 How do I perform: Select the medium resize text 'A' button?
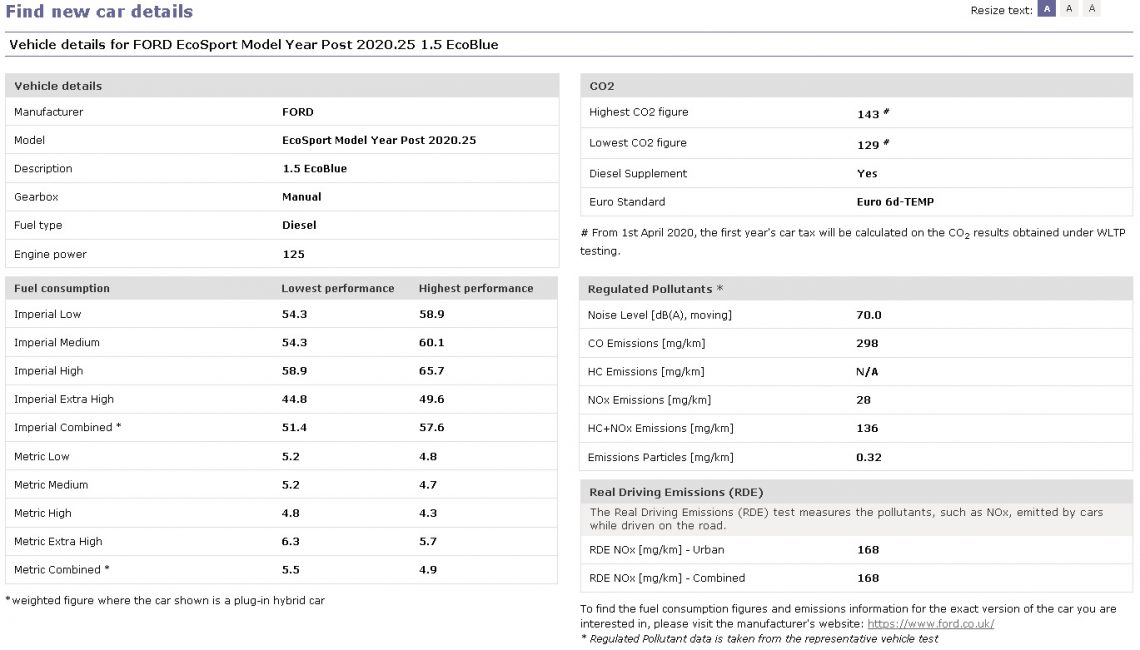(x=1069, y=9)
